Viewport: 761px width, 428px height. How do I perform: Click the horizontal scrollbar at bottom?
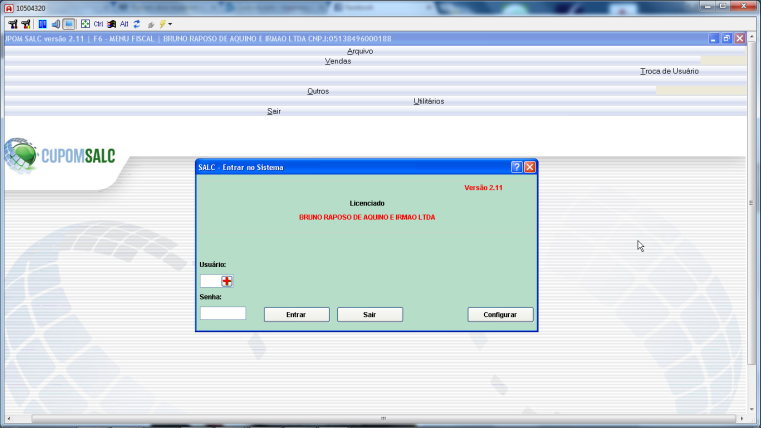[x=383, y=418]
